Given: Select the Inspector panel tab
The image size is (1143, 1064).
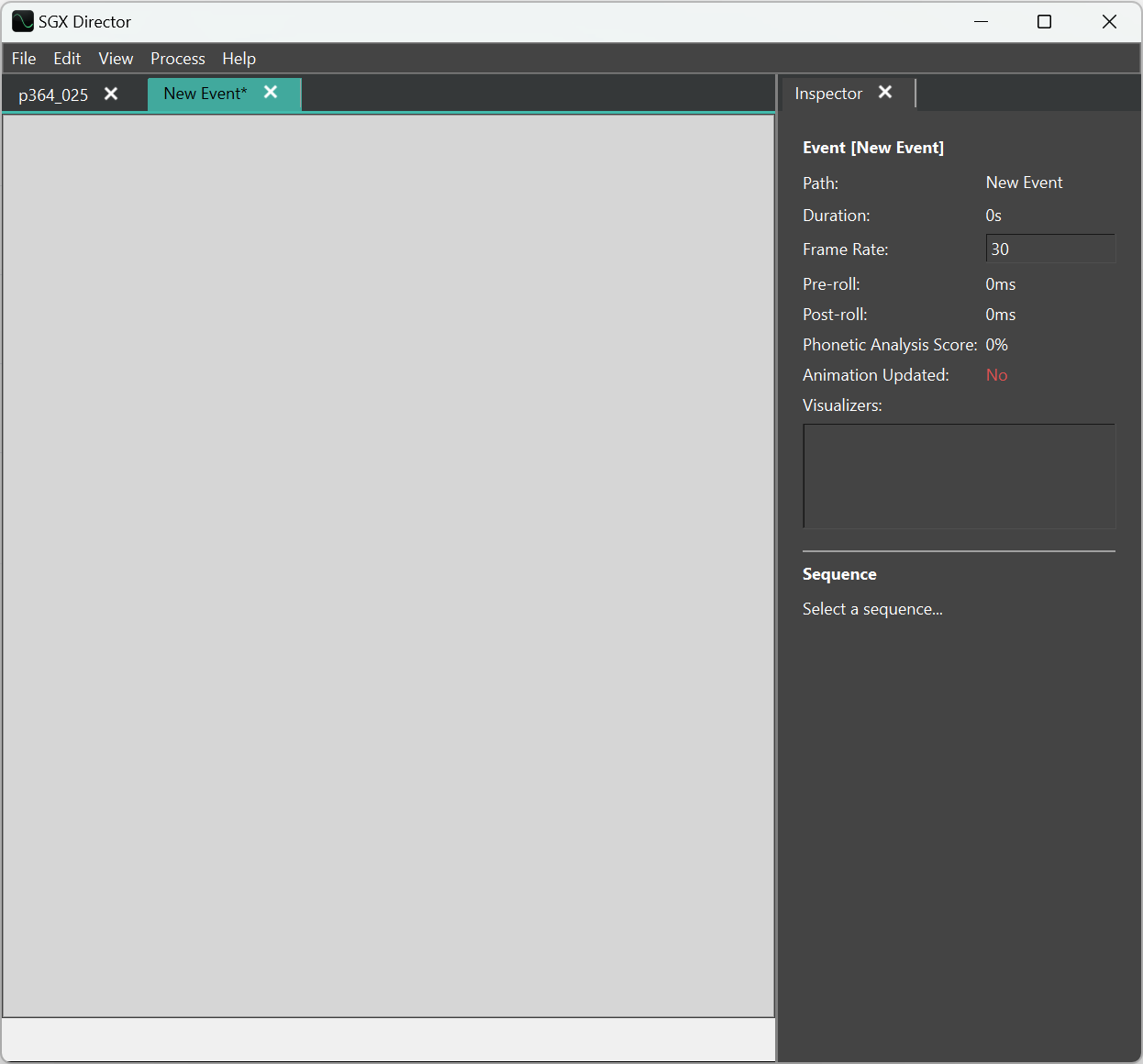Looking at the screenshot, I should 827,94.
